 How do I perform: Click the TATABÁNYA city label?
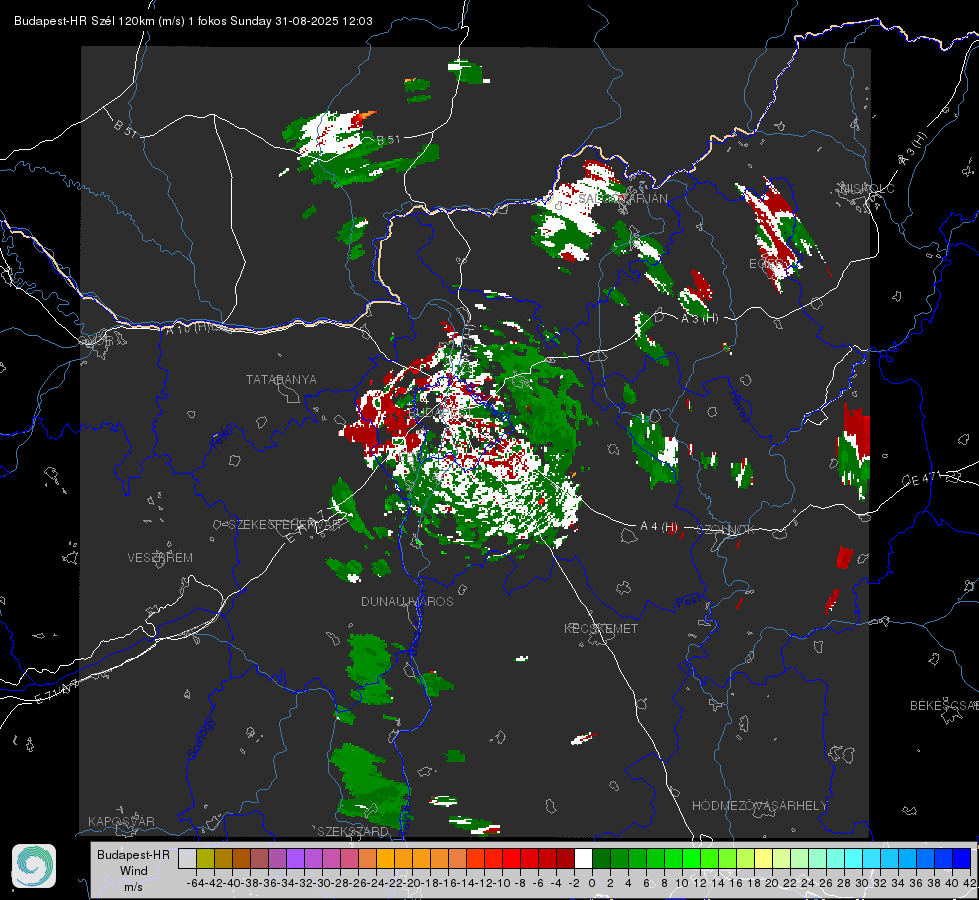[x=281, y=379]
